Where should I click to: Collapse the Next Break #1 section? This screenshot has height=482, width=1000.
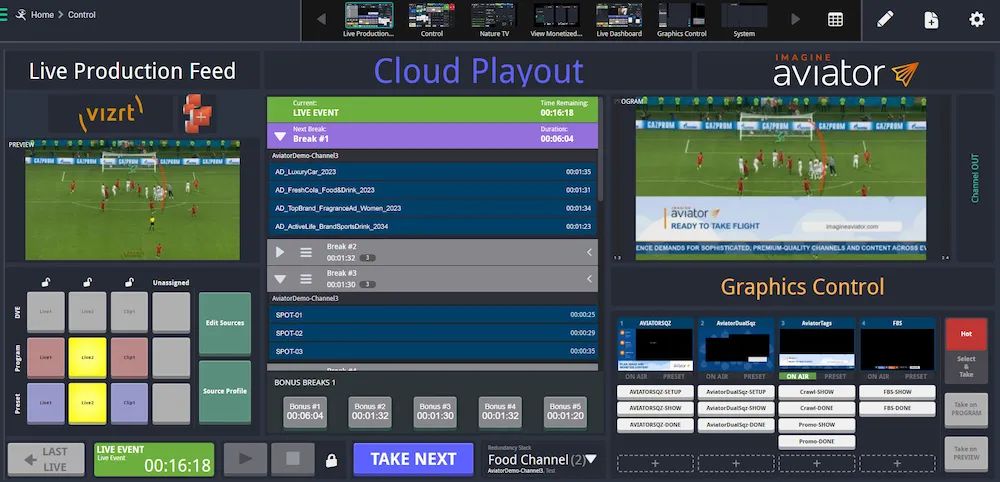click(280, 136)
